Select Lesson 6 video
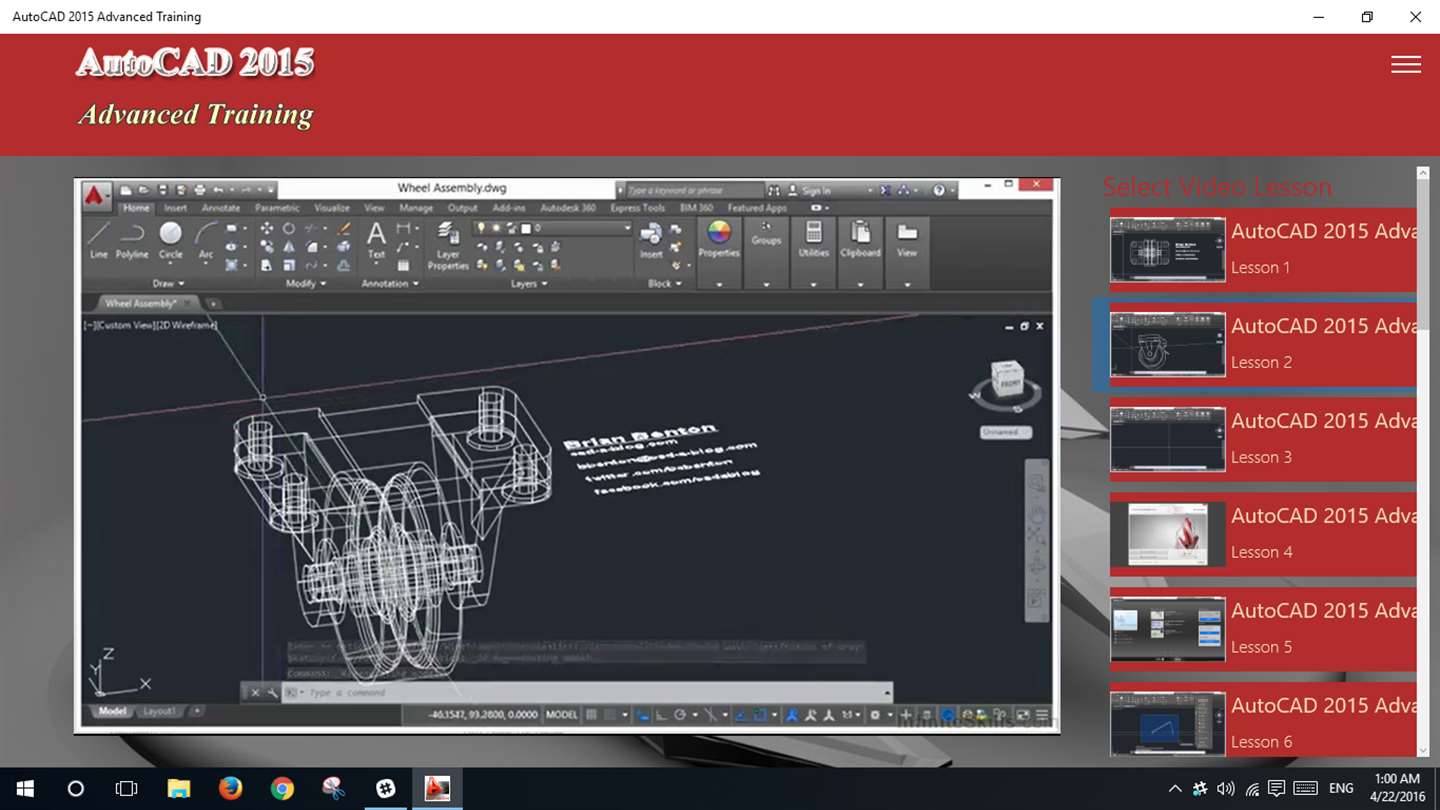 pyautogui.click(x=1263, y=720)
